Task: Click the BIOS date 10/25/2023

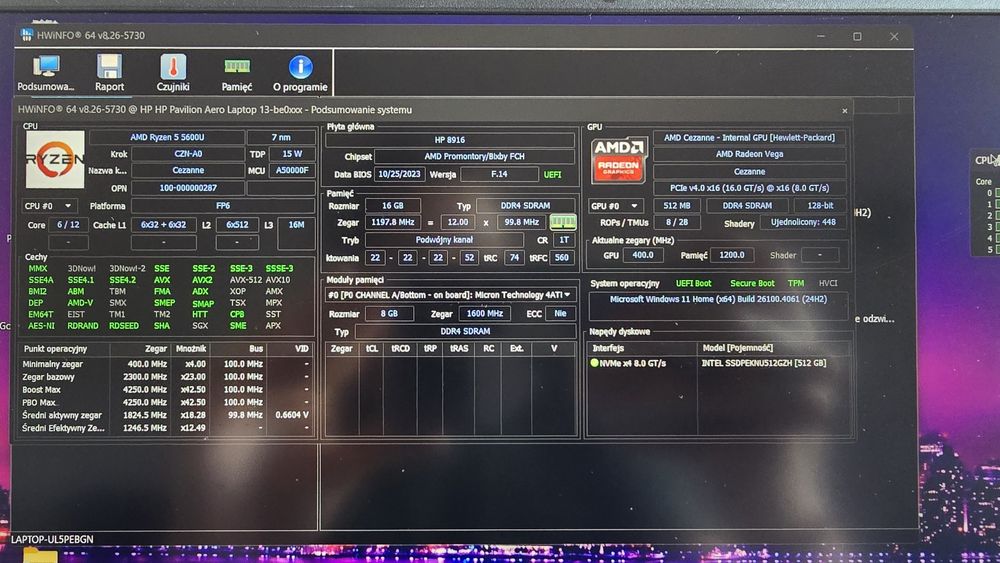Action: (x=399, y=174)
